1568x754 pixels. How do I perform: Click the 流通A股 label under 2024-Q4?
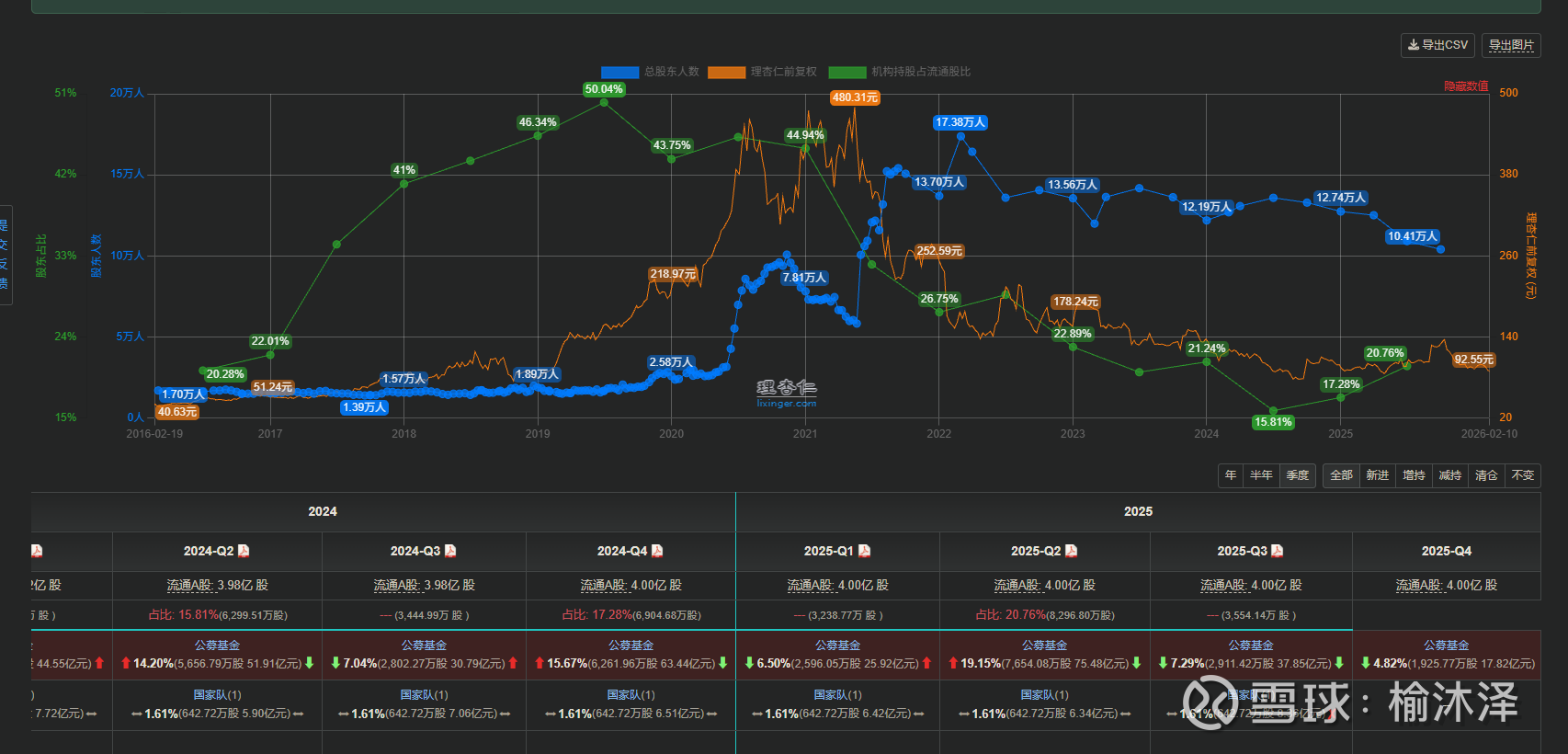(603, 586)
